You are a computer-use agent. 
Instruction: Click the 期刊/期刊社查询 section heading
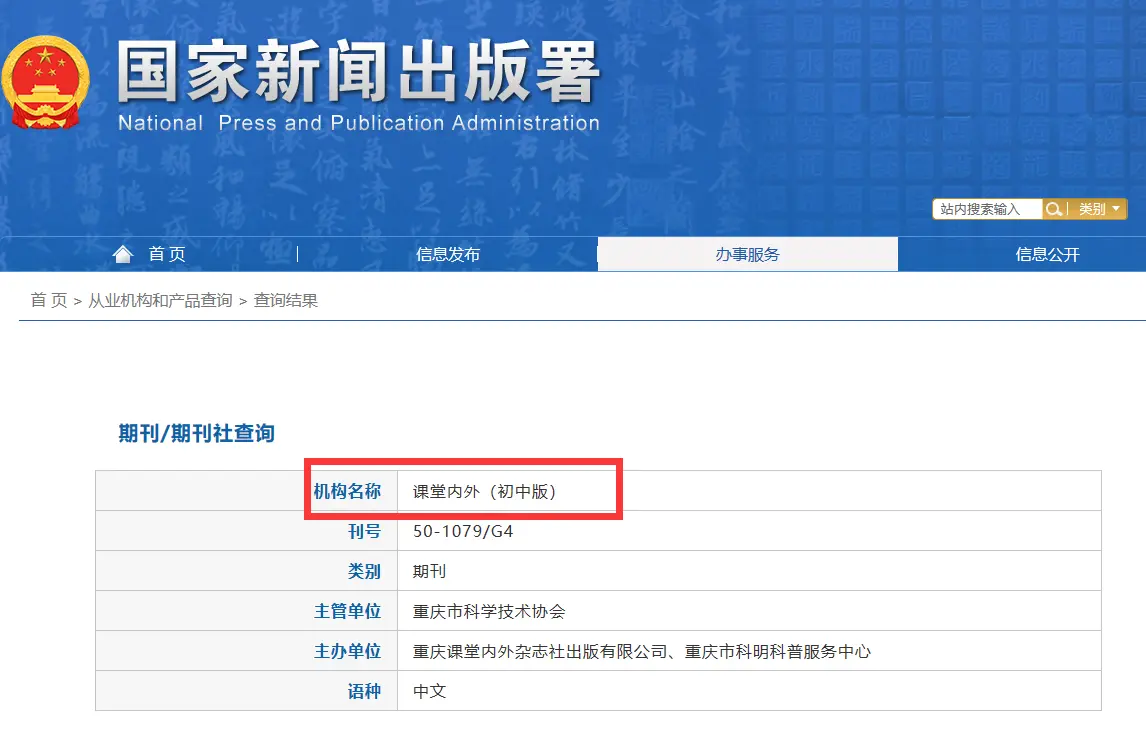tap(196, 433)
